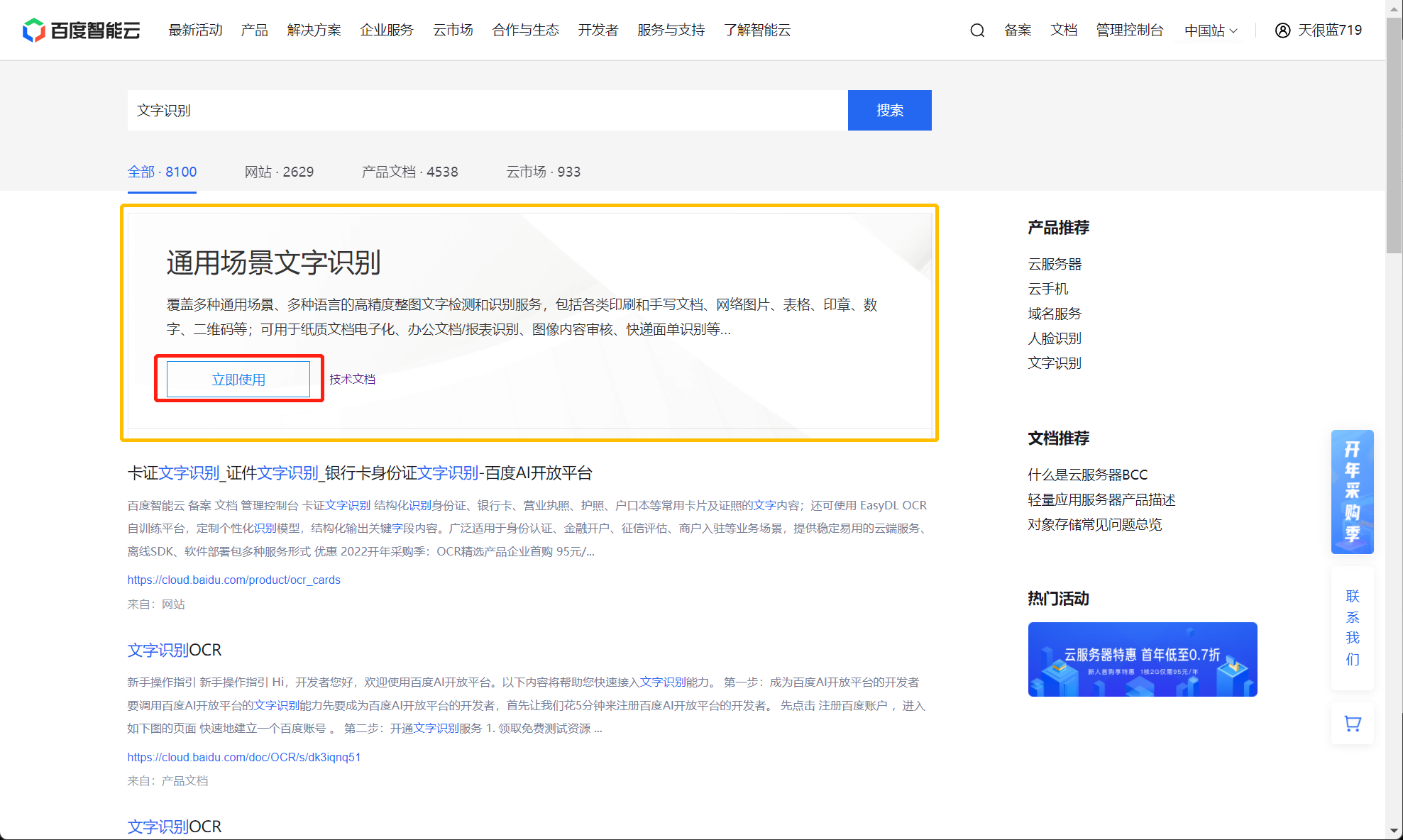Open 轻量应用服务器产品描述 document
The image size is (1403, 840).
pyautogui.click(x=1101, y=499)
